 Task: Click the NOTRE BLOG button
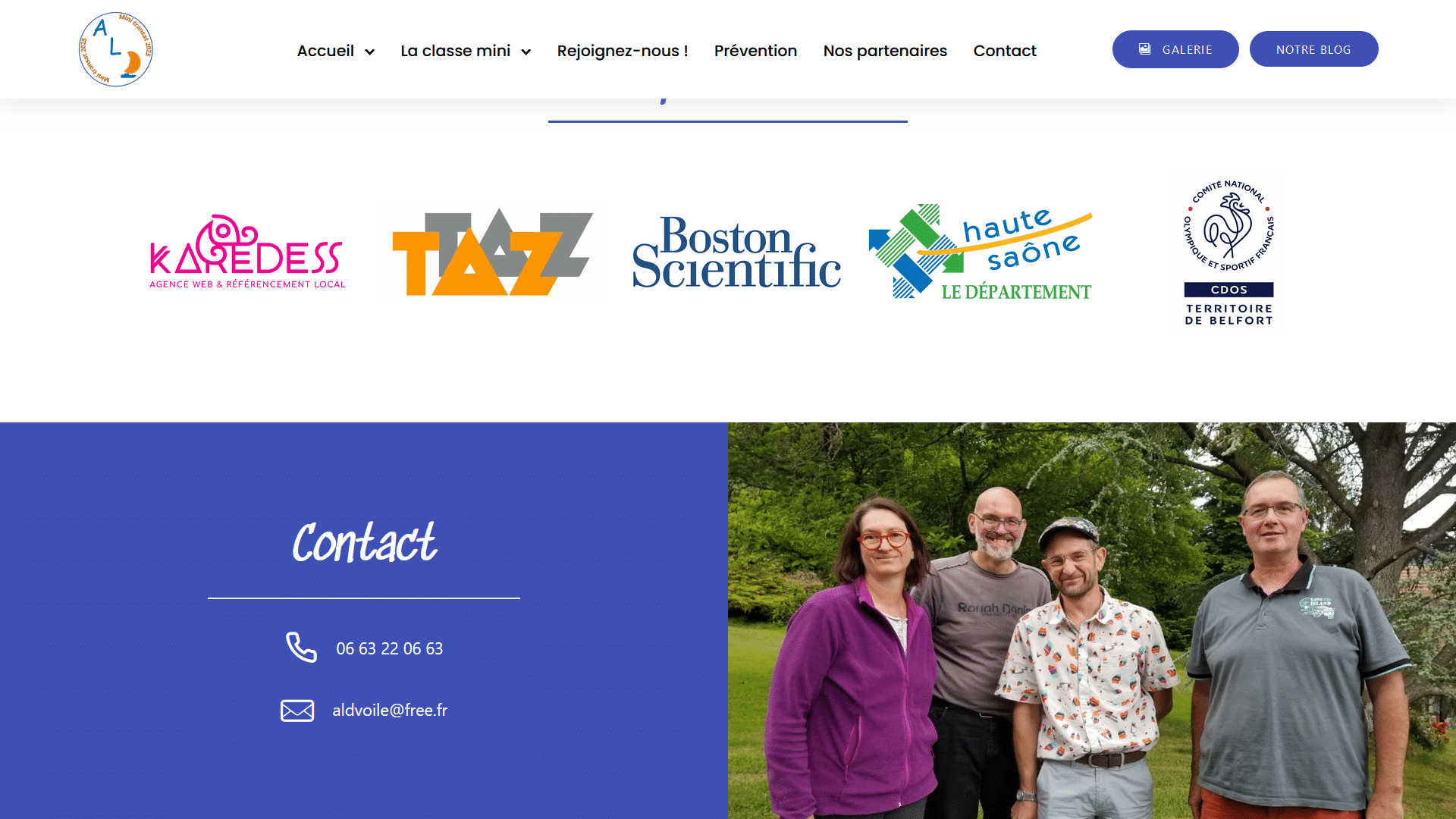(x=1313, y=49)
